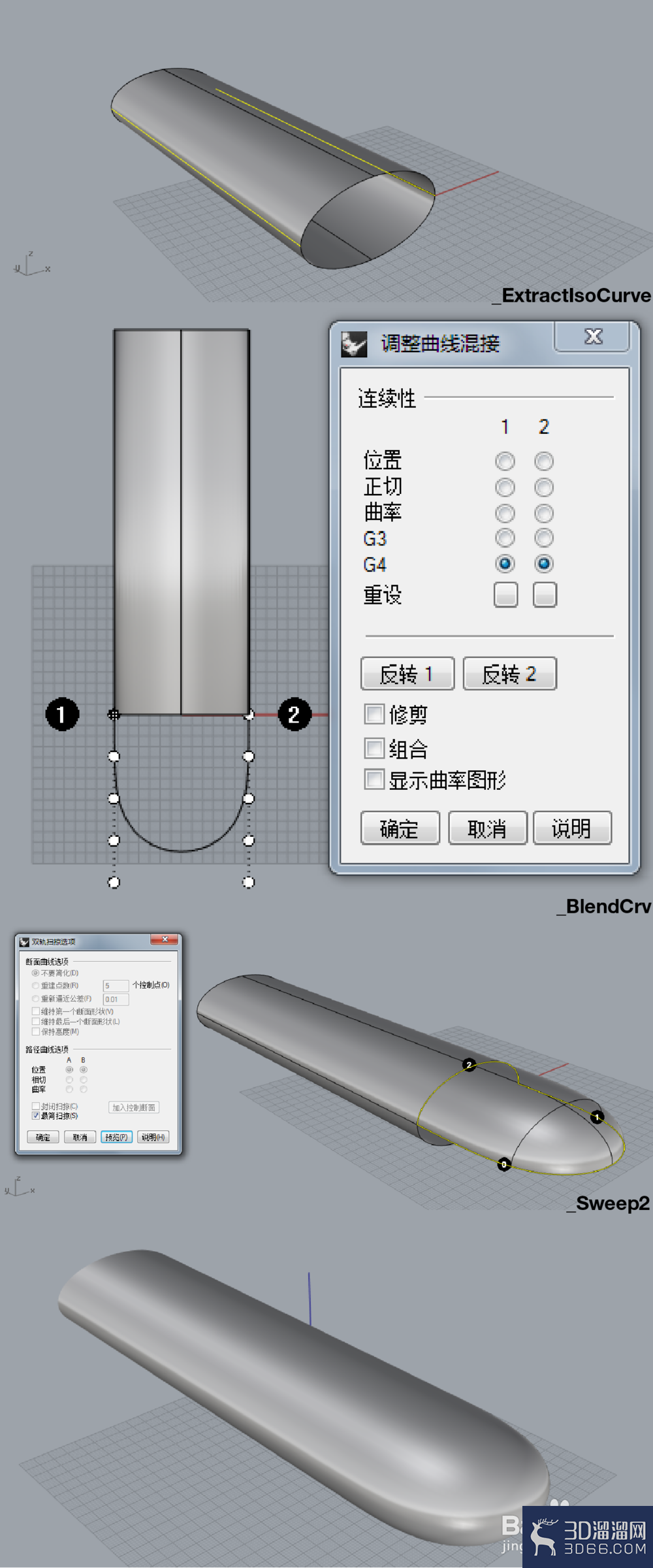This screenshot has height=1568, width=653.
Task: Click the 反转 2 button
Action: coord(510,674)
